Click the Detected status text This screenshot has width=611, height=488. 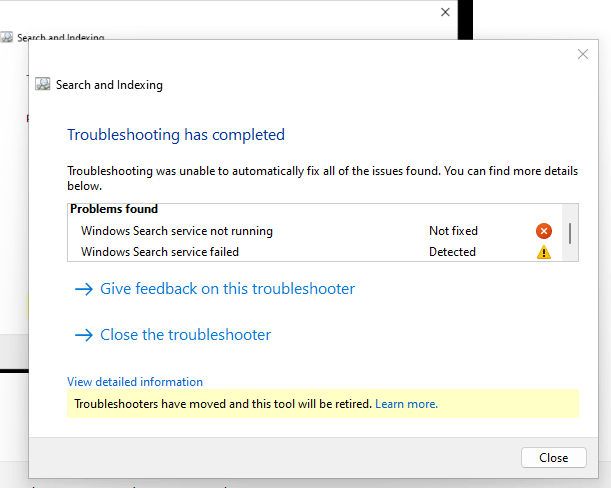point(452,252)
